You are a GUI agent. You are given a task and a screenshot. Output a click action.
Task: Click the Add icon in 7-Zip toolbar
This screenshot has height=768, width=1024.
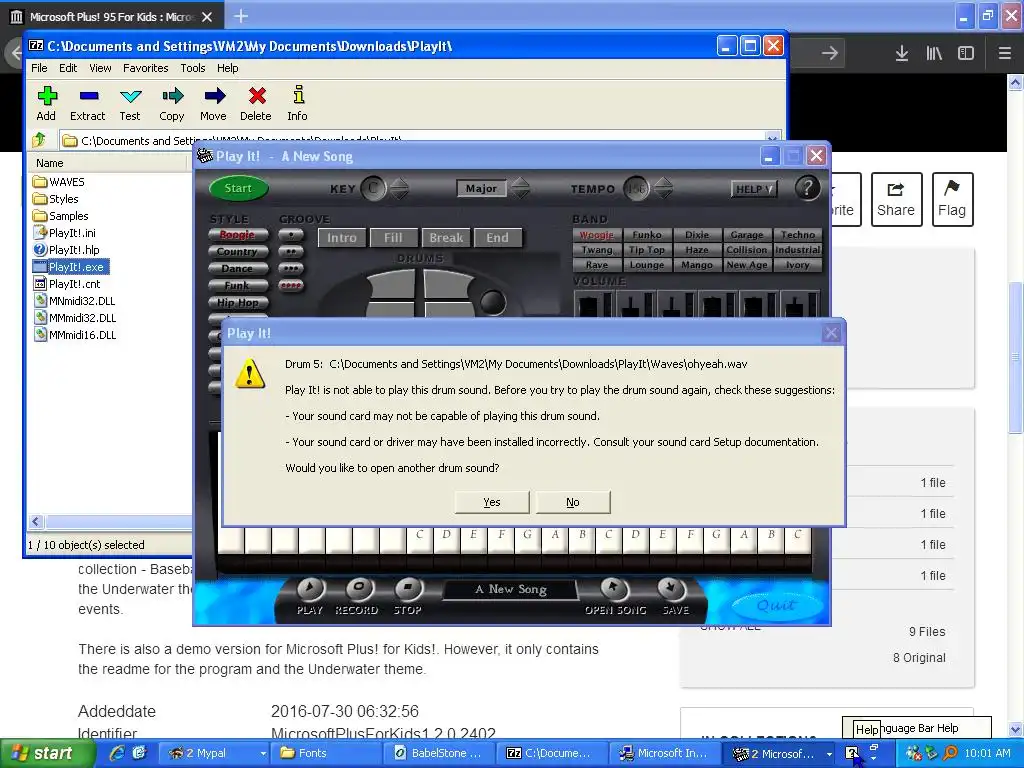(x=46, y=96)
